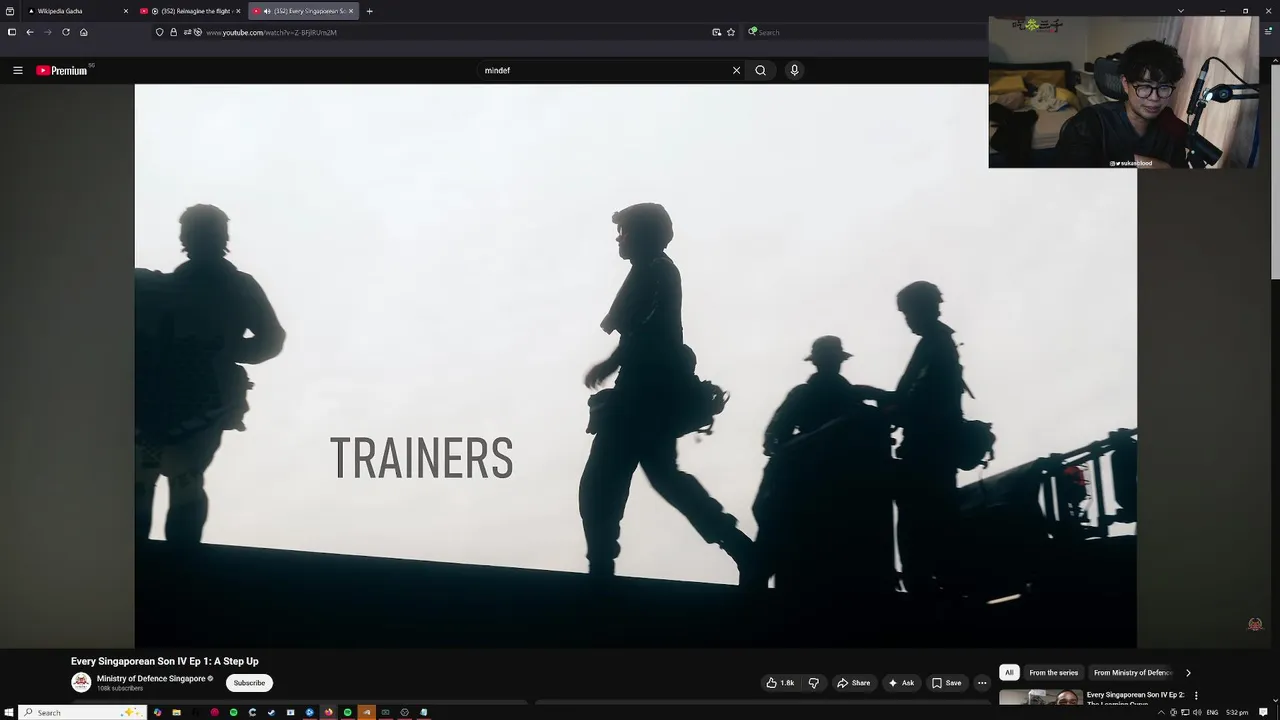
Task: Start voice search with microphone icon
Action: 794,70
